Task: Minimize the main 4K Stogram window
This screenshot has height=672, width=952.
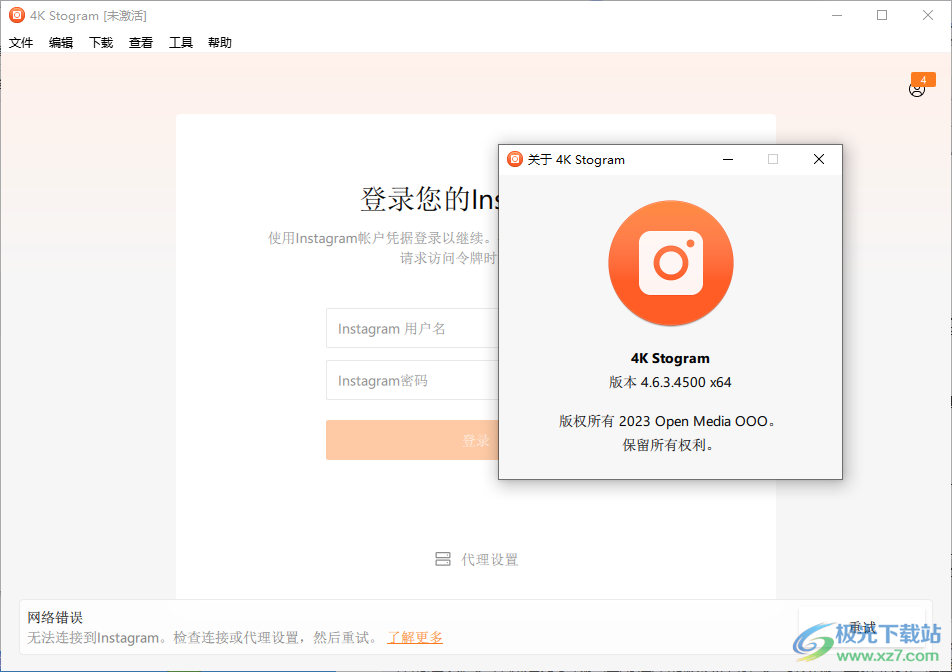Action: 837,15
